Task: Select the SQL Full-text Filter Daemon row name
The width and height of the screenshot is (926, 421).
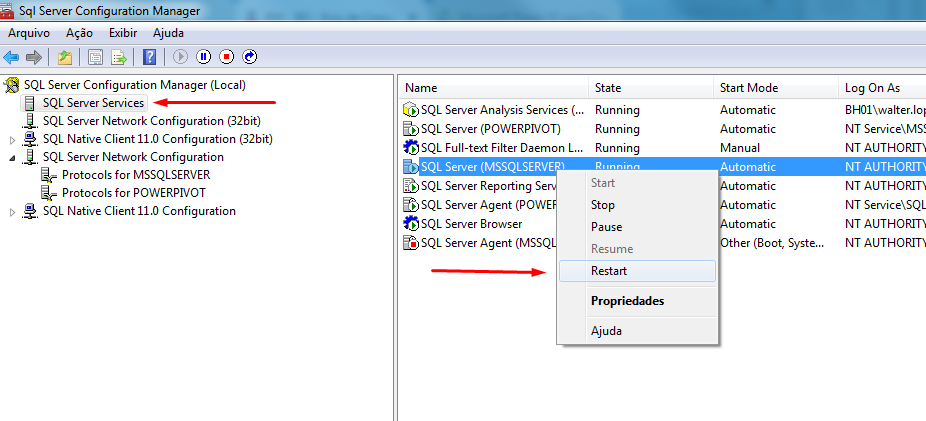Action: click(x=502, y=148)
